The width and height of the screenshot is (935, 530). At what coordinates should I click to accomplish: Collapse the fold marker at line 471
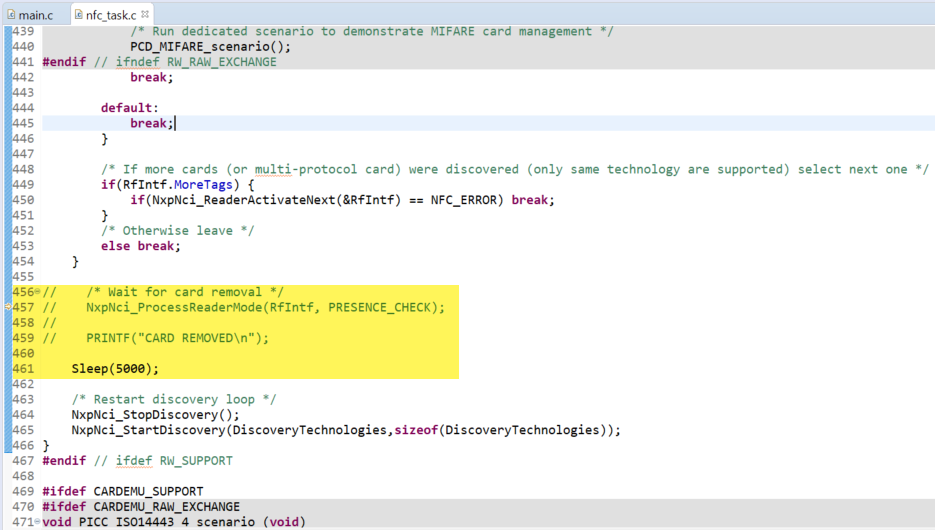point(38,522)
